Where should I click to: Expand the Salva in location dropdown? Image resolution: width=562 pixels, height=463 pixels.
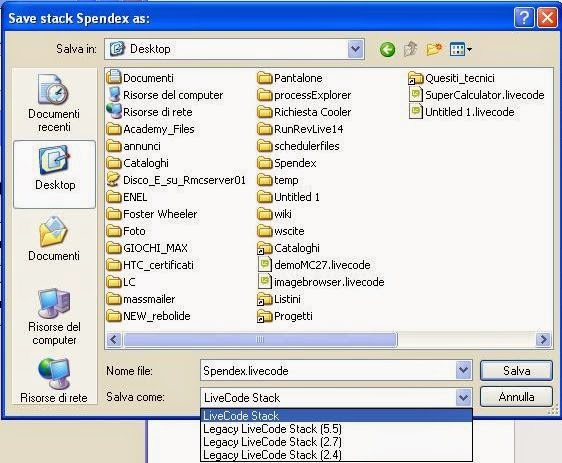[x=356, y=49]
